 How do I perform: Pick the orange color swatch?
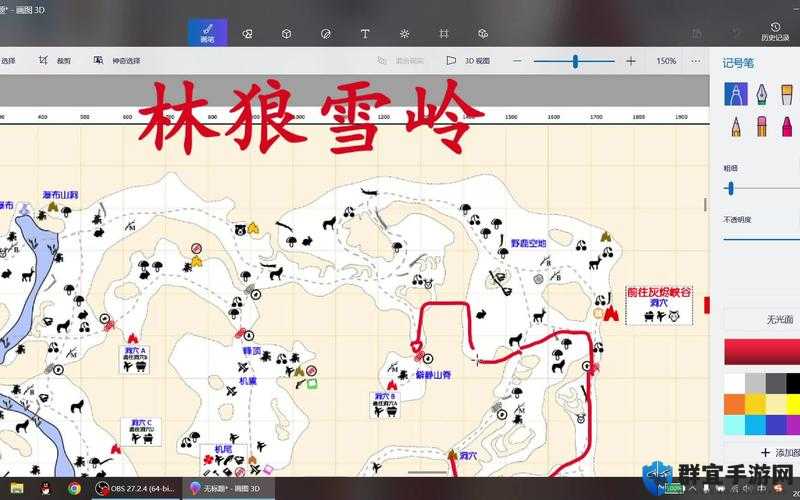coord(734,404)
